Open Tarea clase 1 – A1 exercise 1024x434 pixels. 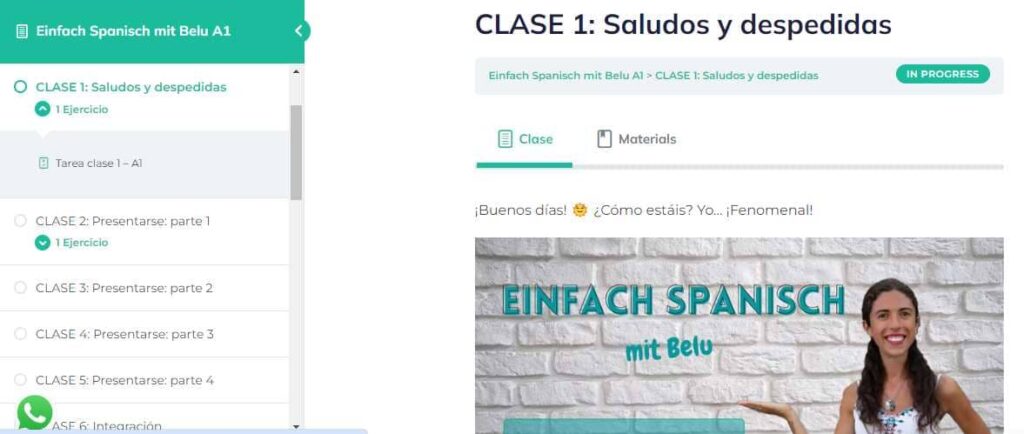[99, 163]
